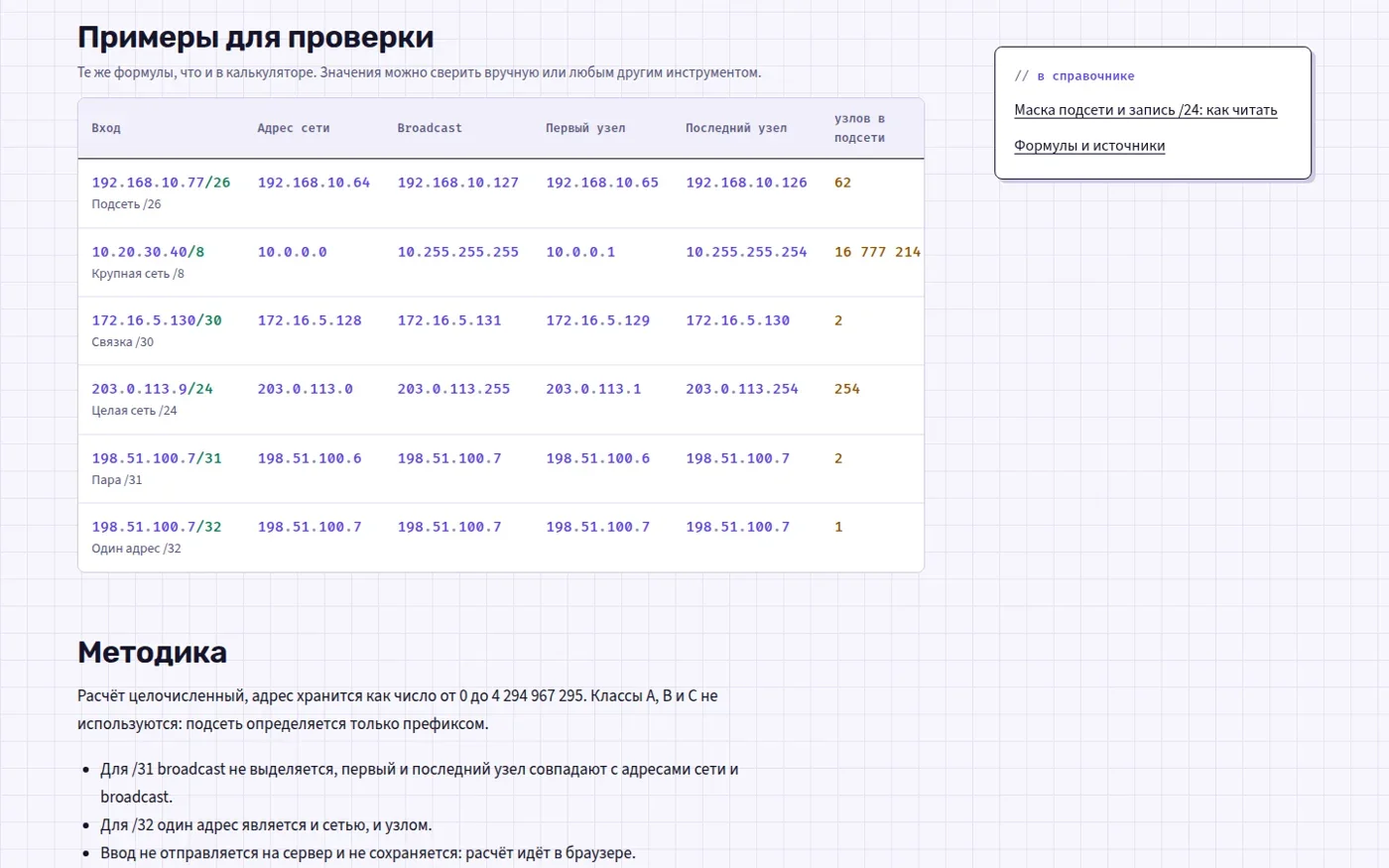Select first host 172.16.5.129
1389x868 pixels.
(598, 320)
